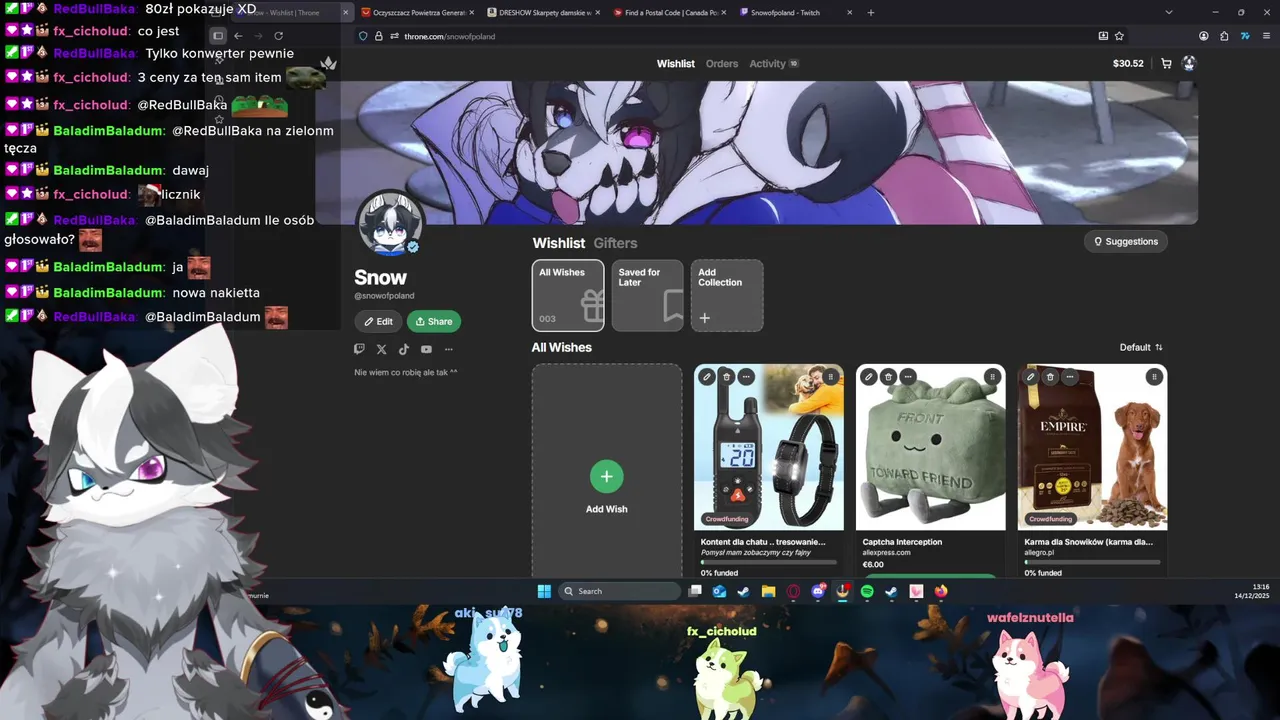
Task: Toggle browser sidebar button
Action: [x=218, y=36]
